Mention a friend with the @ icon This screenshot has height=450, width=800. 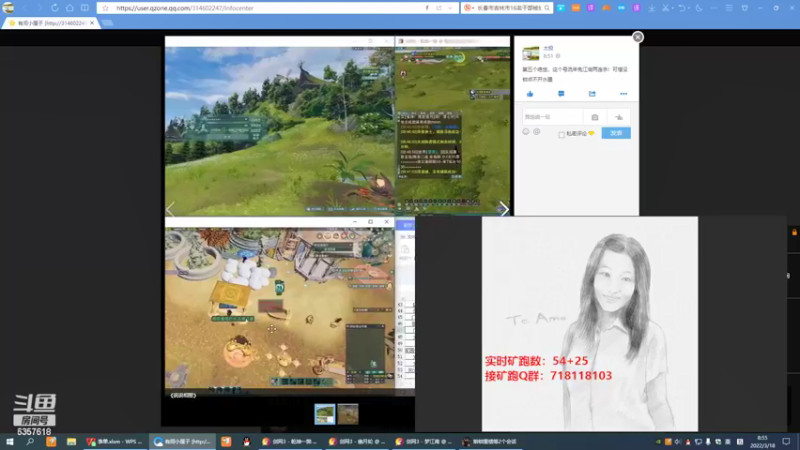pyautogui.click(x=537, y=132)
